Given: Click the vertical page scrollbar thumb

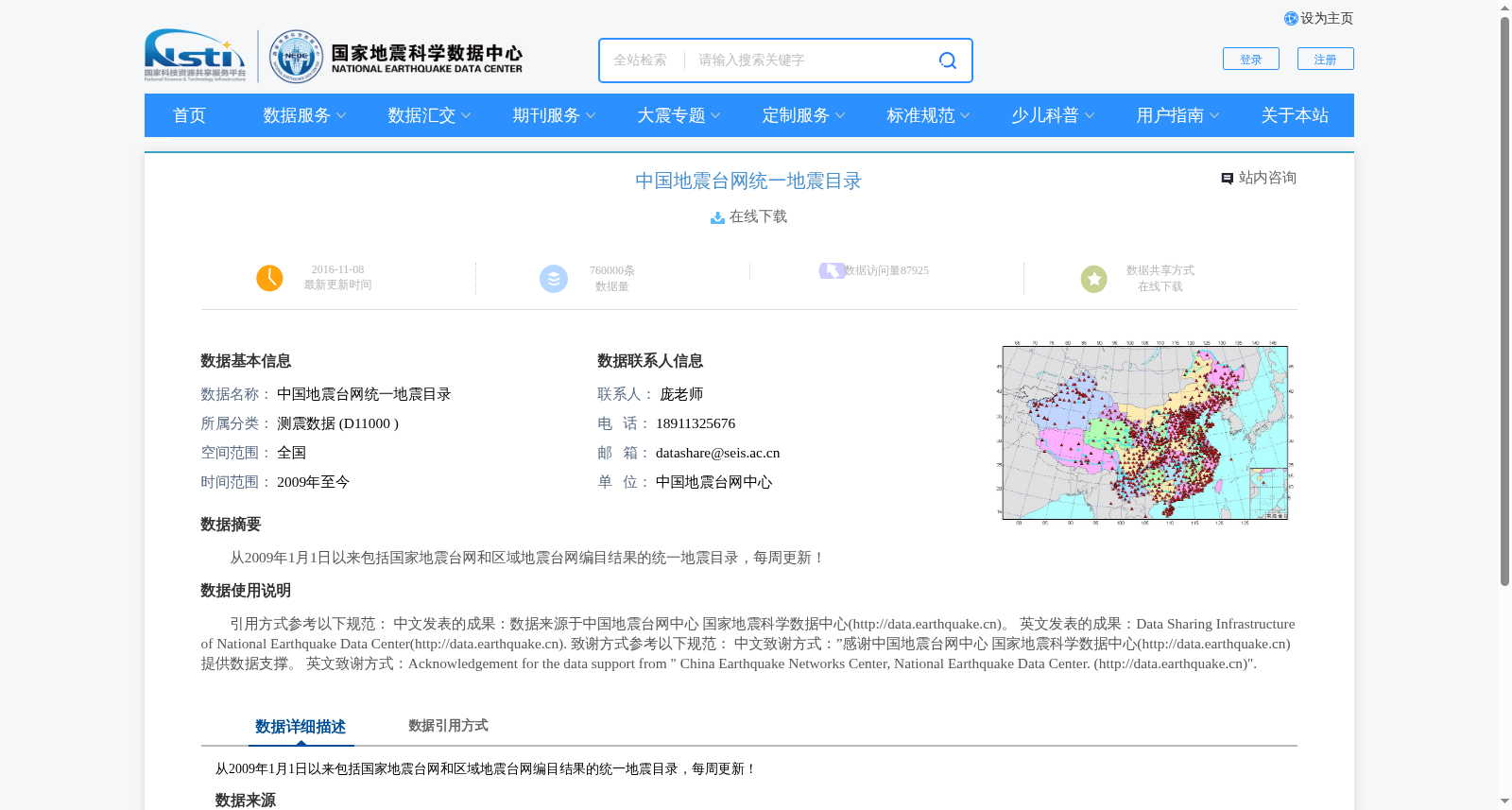Looking at the screenshot, I should [x=1504, y=301].
